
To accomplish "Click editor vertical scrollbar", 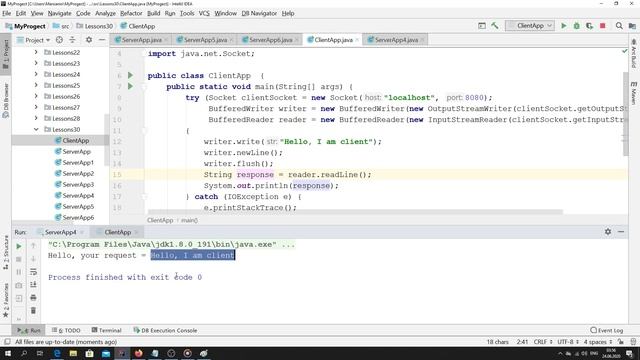I will click(x=626, y=113).
